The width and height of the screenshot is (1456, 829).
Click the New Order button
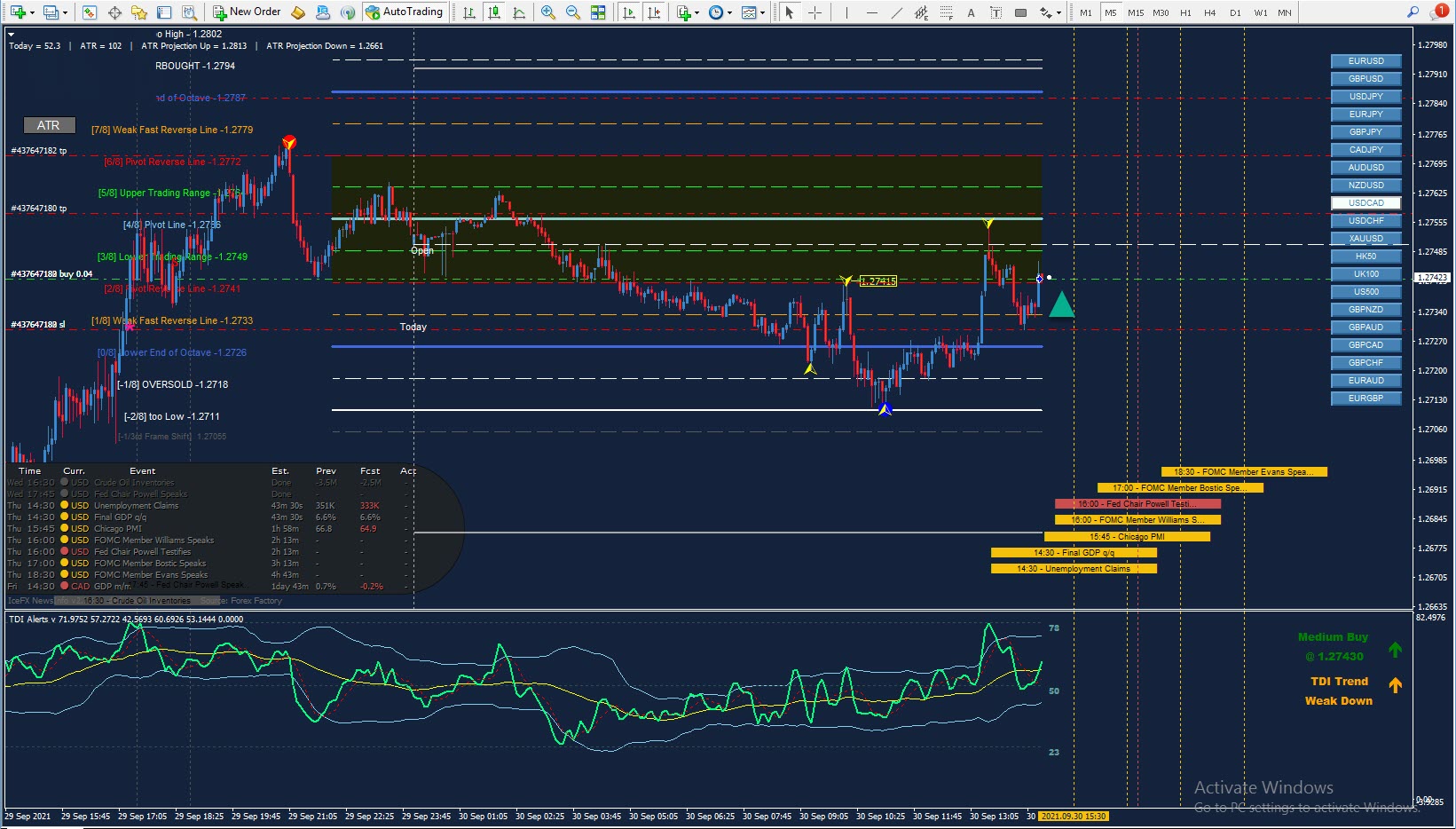(x=247, y=12)
